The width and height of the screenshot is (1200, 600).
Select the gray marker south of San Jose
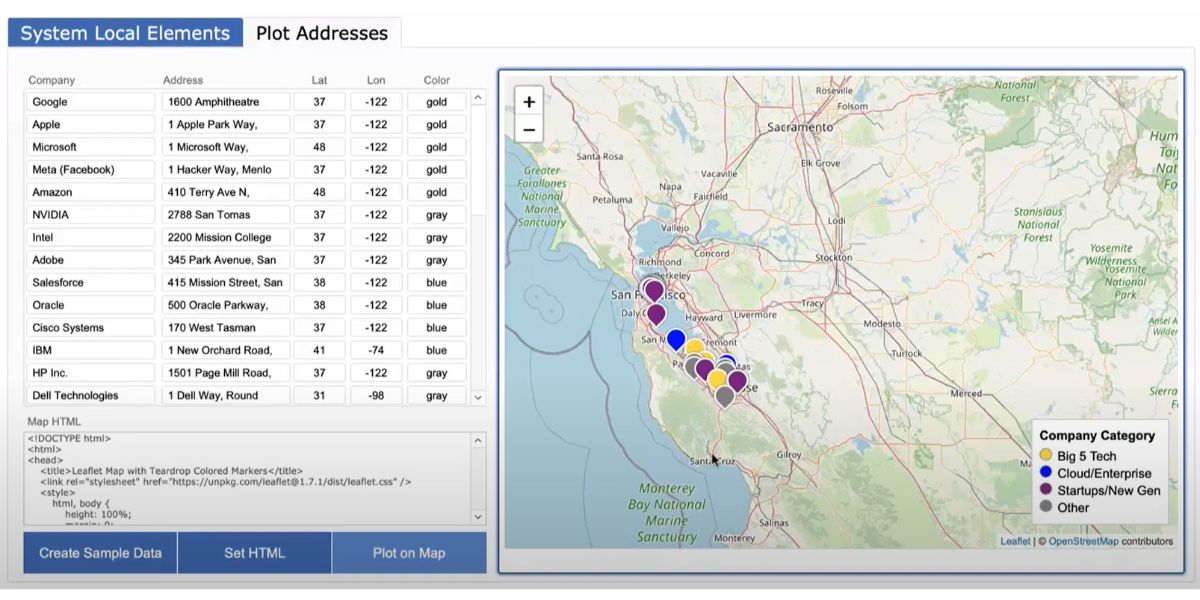(722, 395)
